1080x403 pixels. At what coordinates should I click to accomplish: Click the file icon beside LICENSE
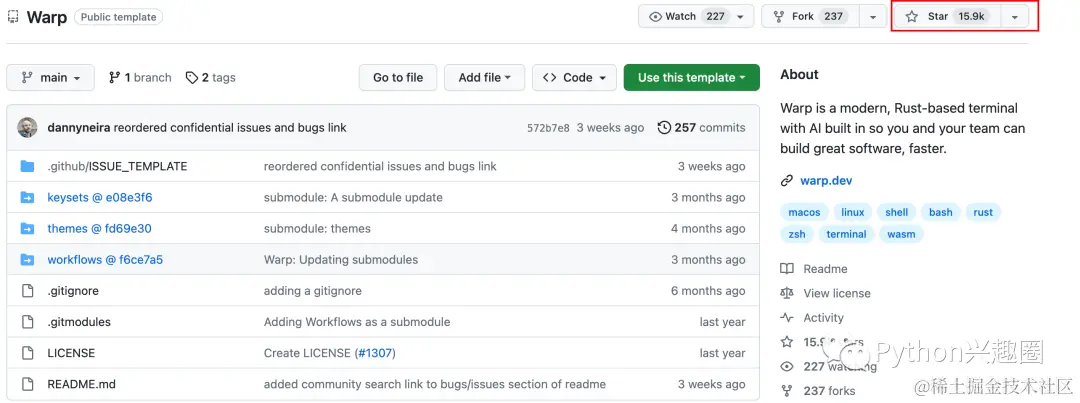click(x=28, y=353)
